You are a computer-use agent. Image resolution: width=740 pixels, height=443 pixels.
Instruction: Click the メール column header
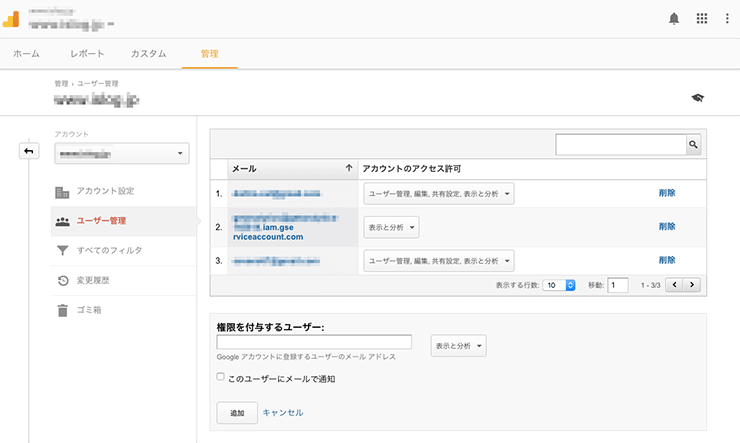[x=293, y=168]
